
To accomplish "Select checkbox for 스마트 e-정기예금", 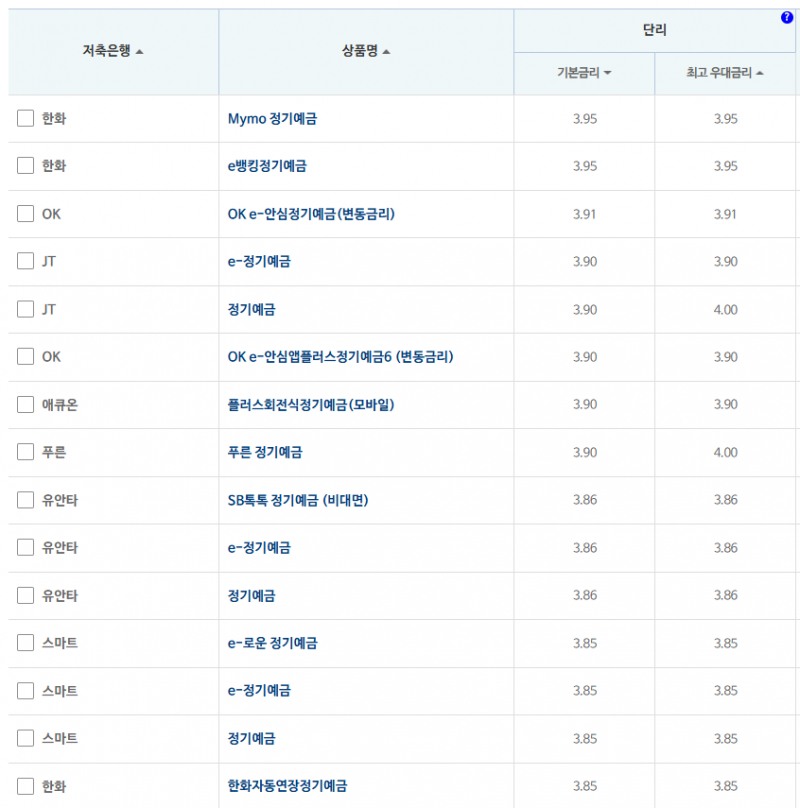I will 25,691.
